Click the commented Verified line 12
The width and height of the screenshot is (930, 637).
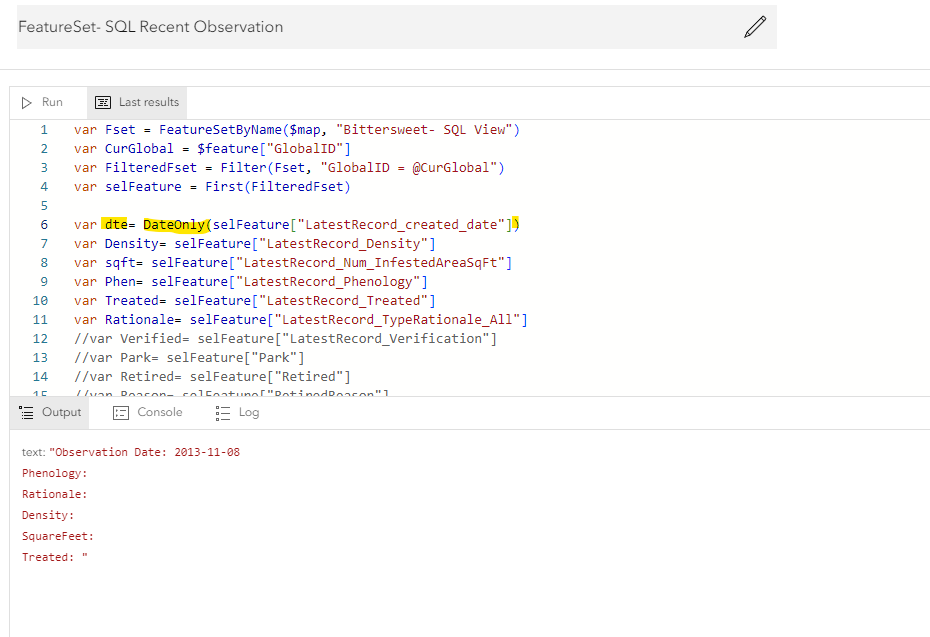point(285,338)
